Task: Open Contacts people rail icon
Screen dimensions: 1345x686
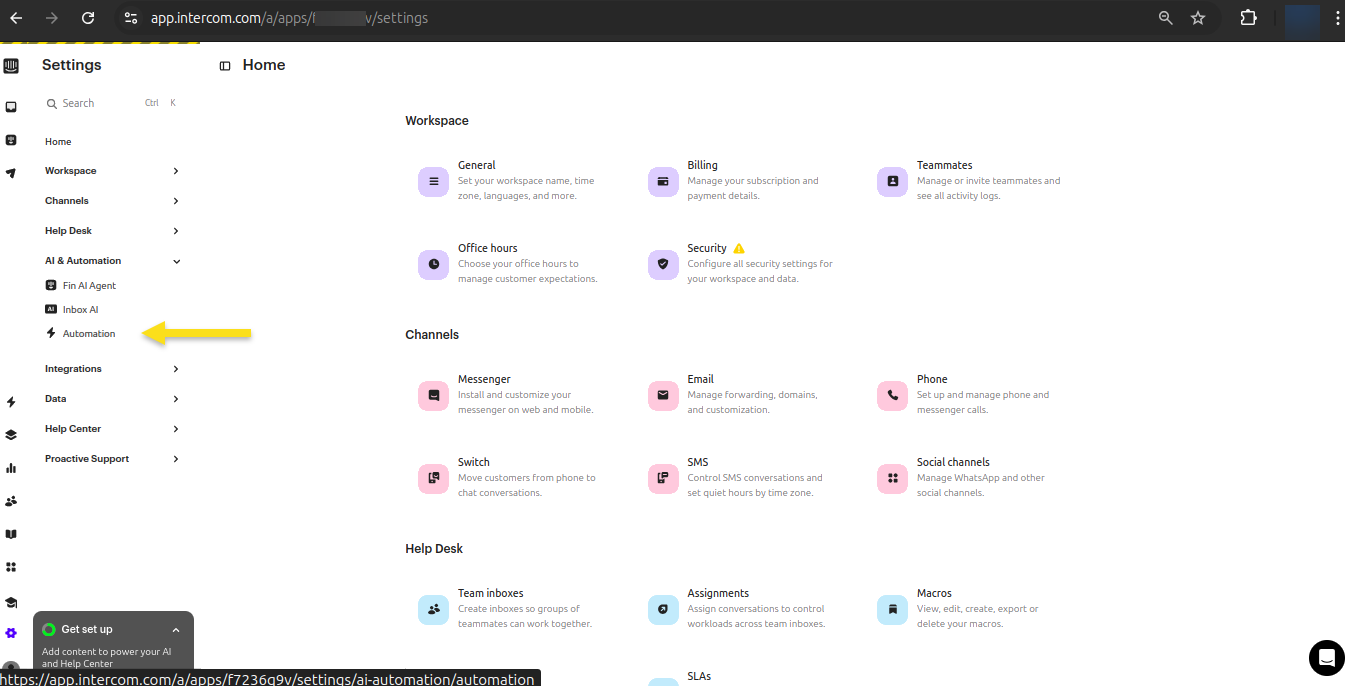Action: tap(11, 501)
